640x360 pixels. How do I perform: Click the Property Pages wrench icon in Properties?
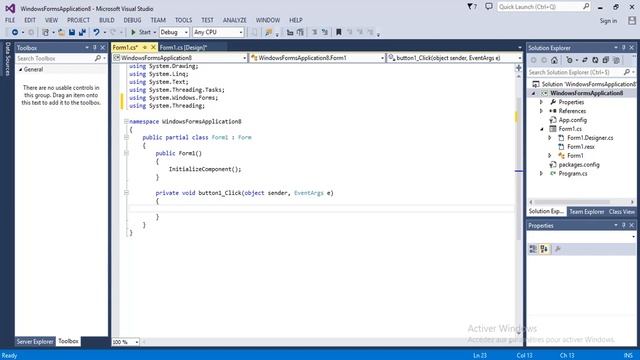pos(558,249)
